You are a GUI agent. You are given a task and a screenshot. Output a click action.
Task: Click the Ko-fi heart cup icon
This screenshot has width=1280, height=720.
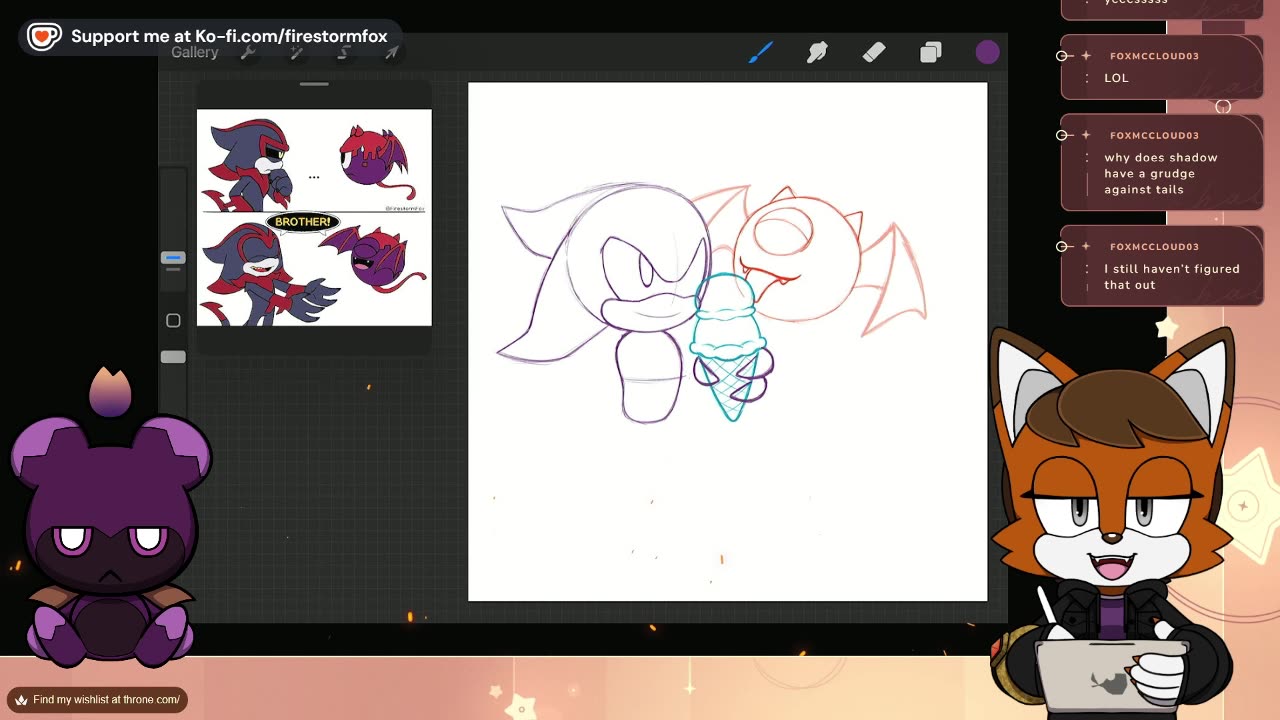tap(44, 37)
